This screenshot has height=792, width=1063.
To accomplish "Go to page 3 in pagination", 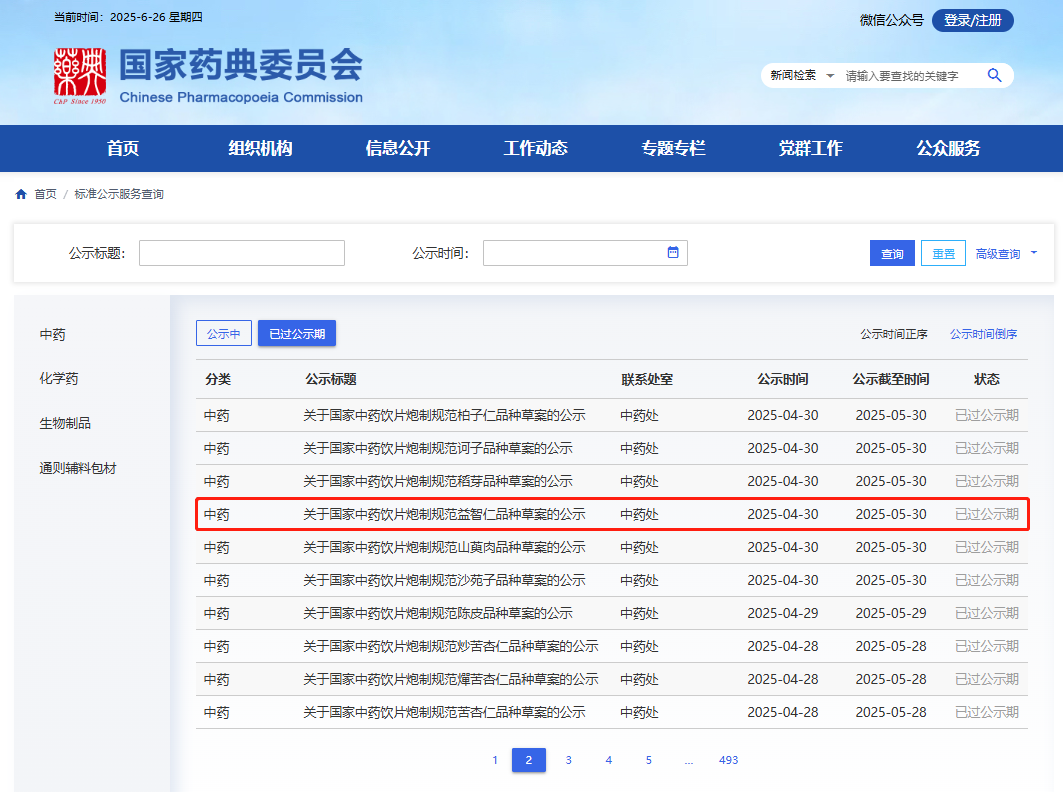I will click(x=568, y=760).
